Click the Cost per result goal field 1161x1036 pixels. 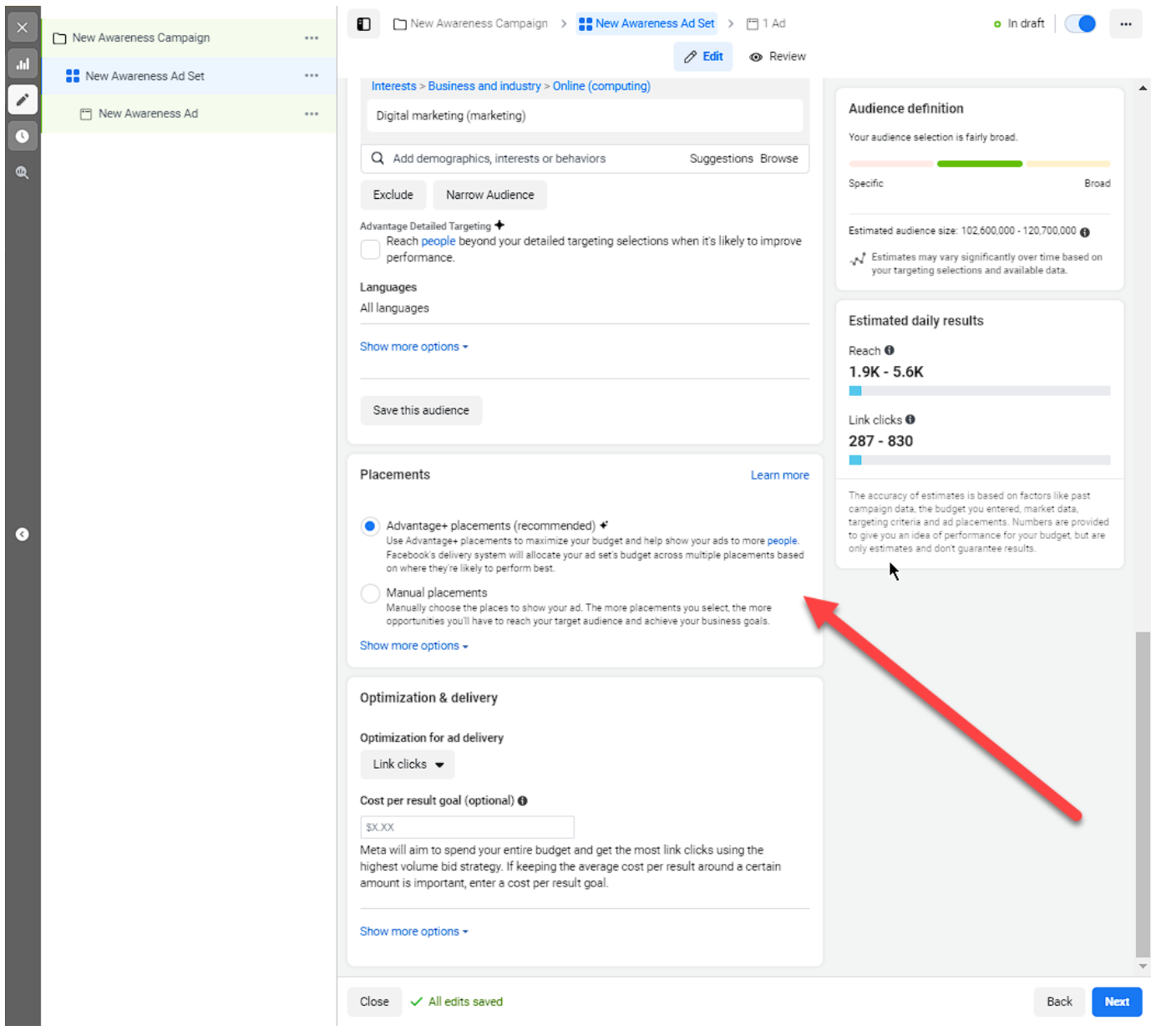467,827
